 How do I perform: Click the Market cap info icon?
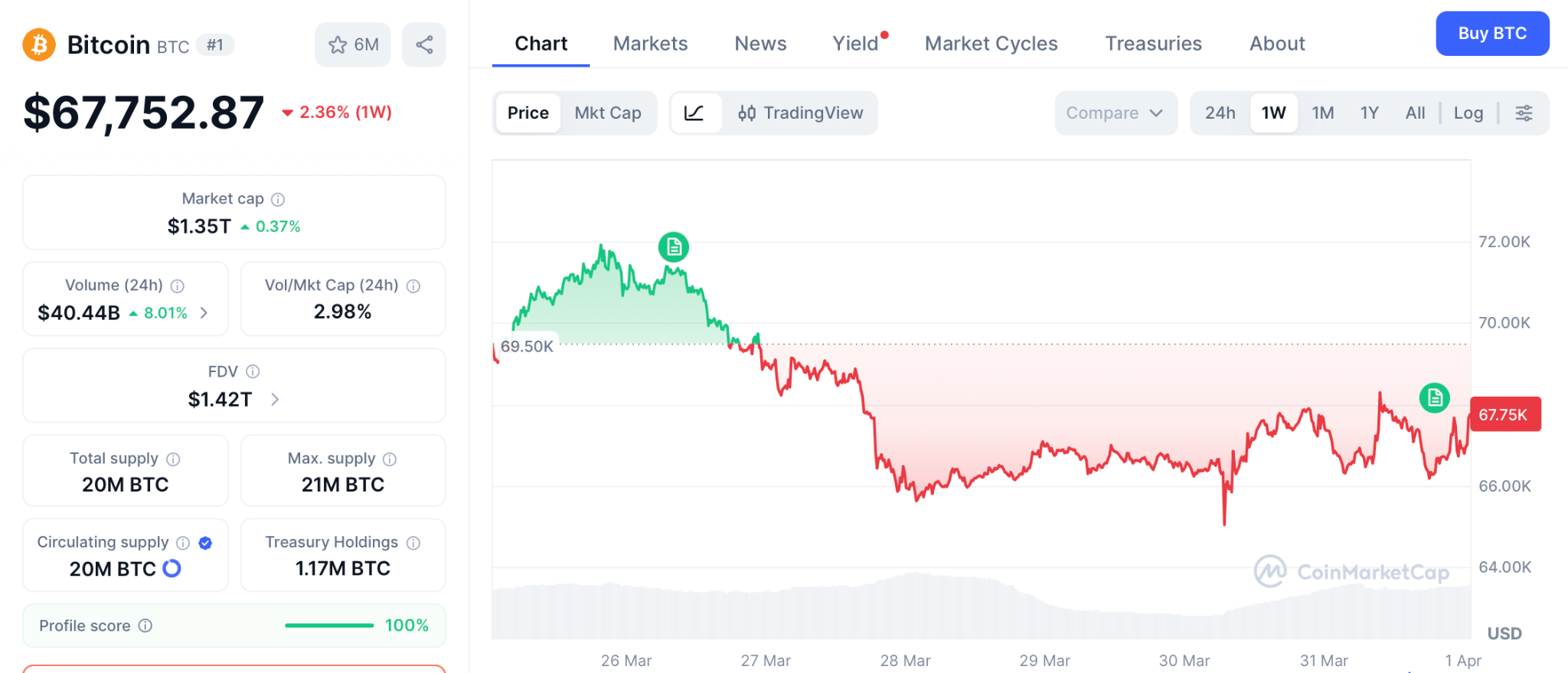click(278, 200)
